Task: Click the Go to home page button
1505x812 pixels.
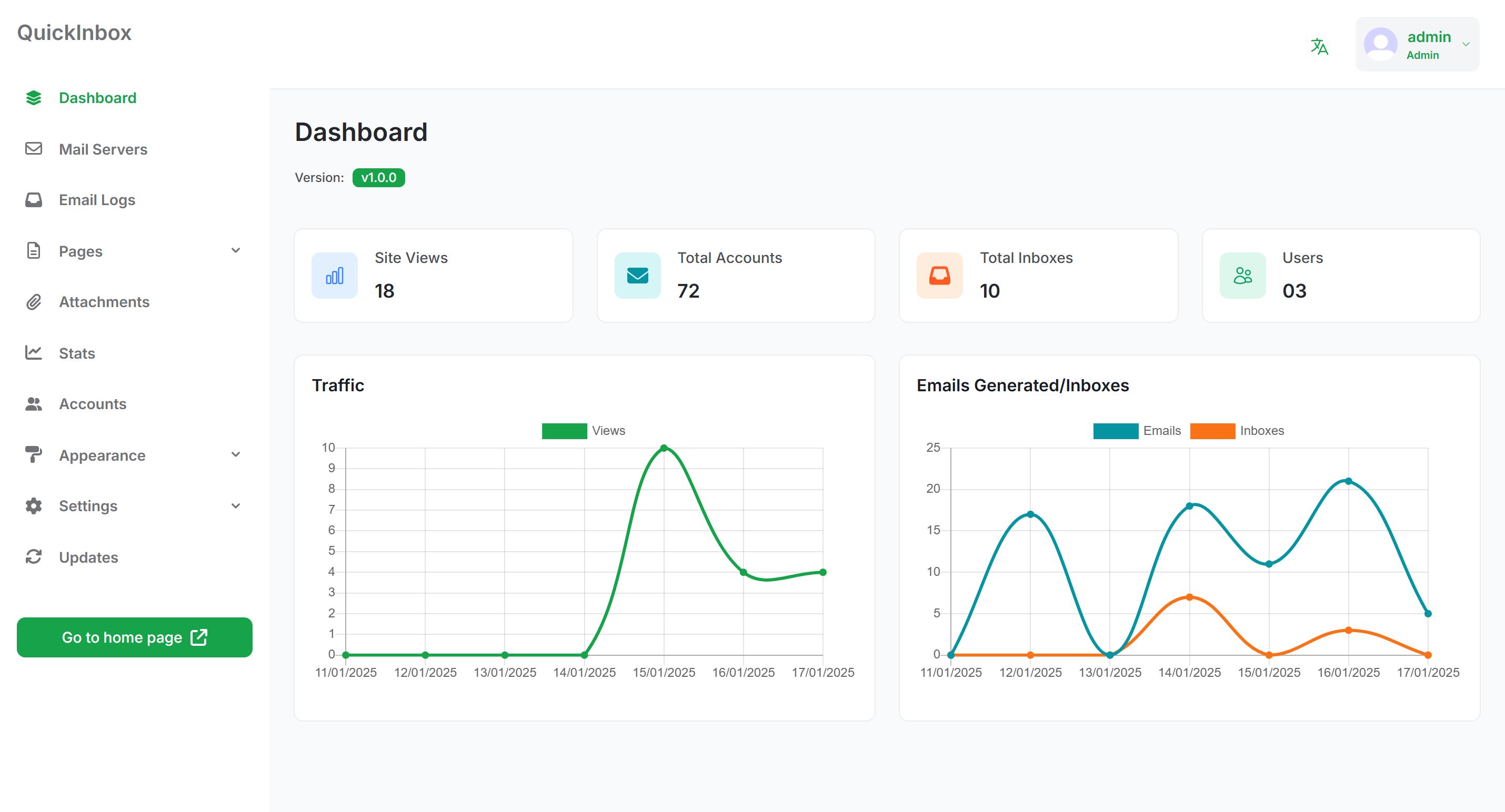Action: point(134,637)
